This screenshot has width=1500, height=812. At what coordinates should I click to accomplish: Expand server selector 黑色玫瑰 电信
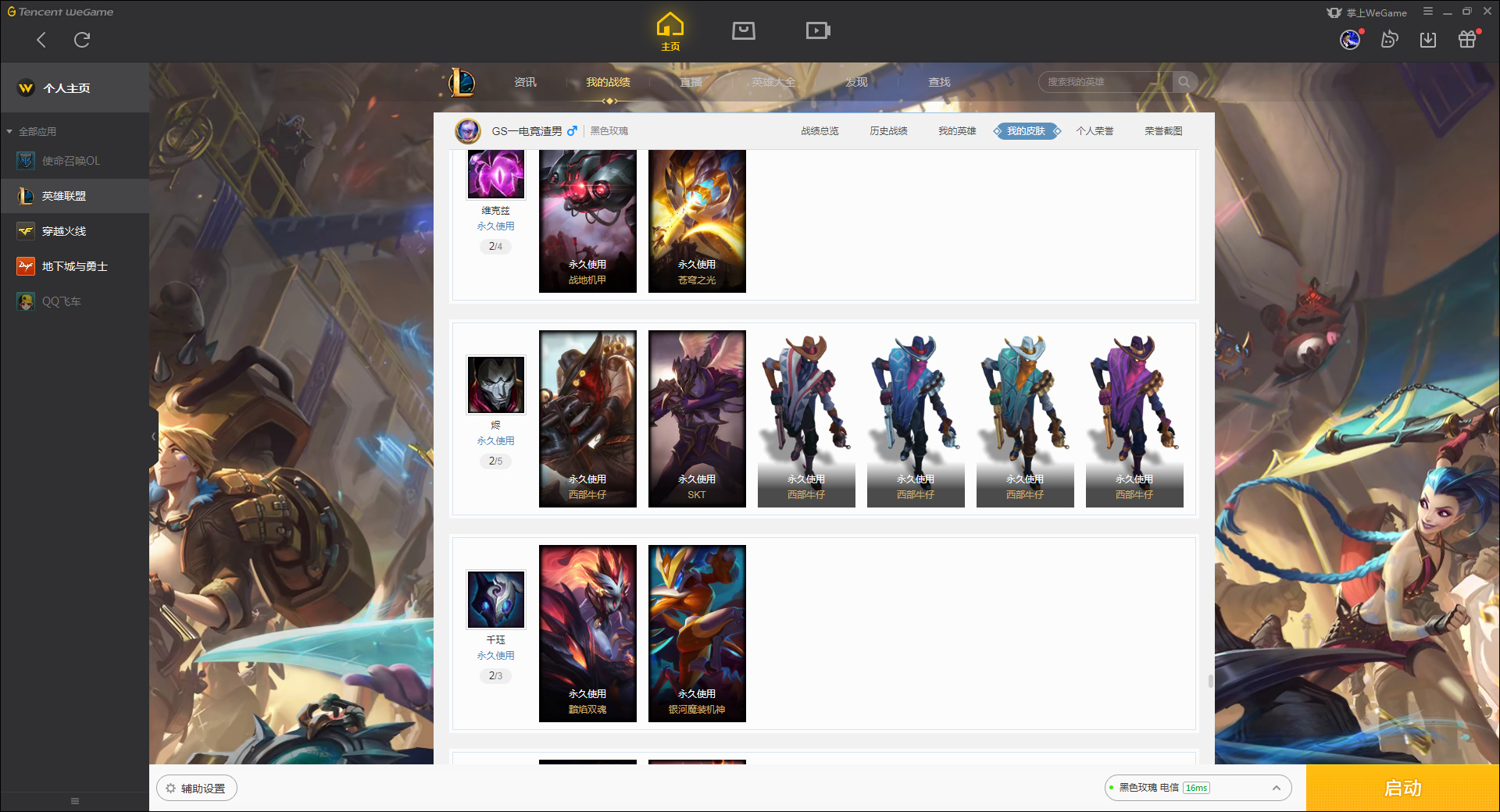[1198, 788]
